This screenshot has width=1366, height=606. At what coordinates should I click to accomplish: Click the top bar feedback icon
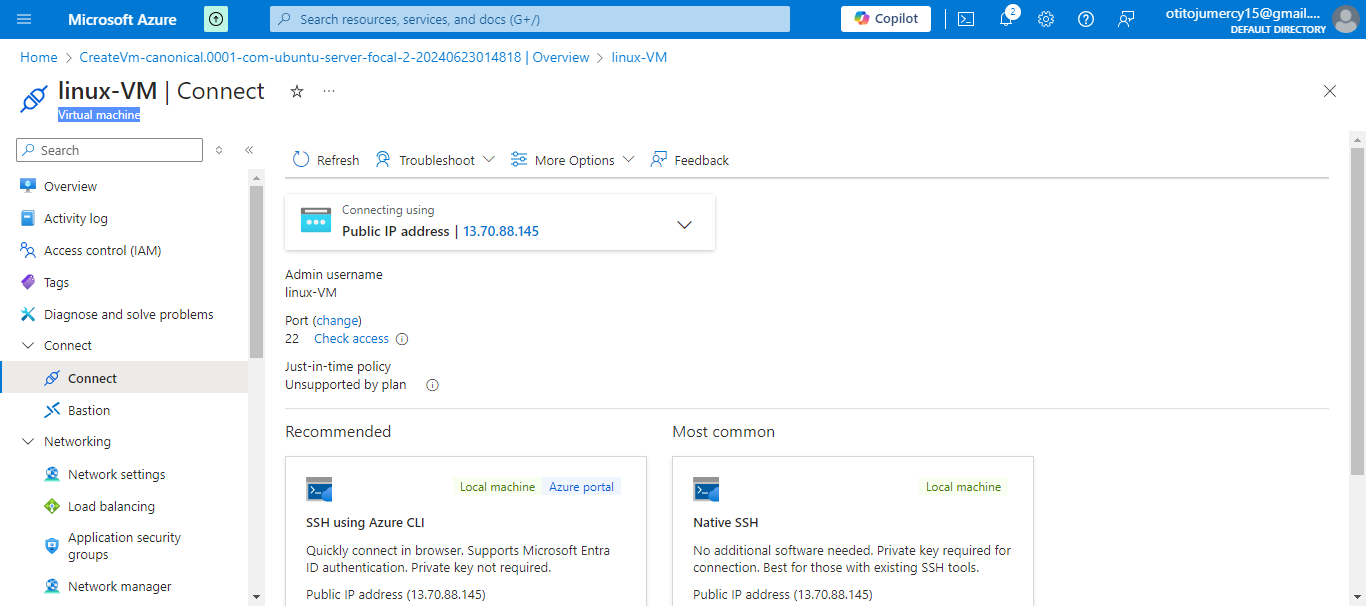coord(1126,19)
